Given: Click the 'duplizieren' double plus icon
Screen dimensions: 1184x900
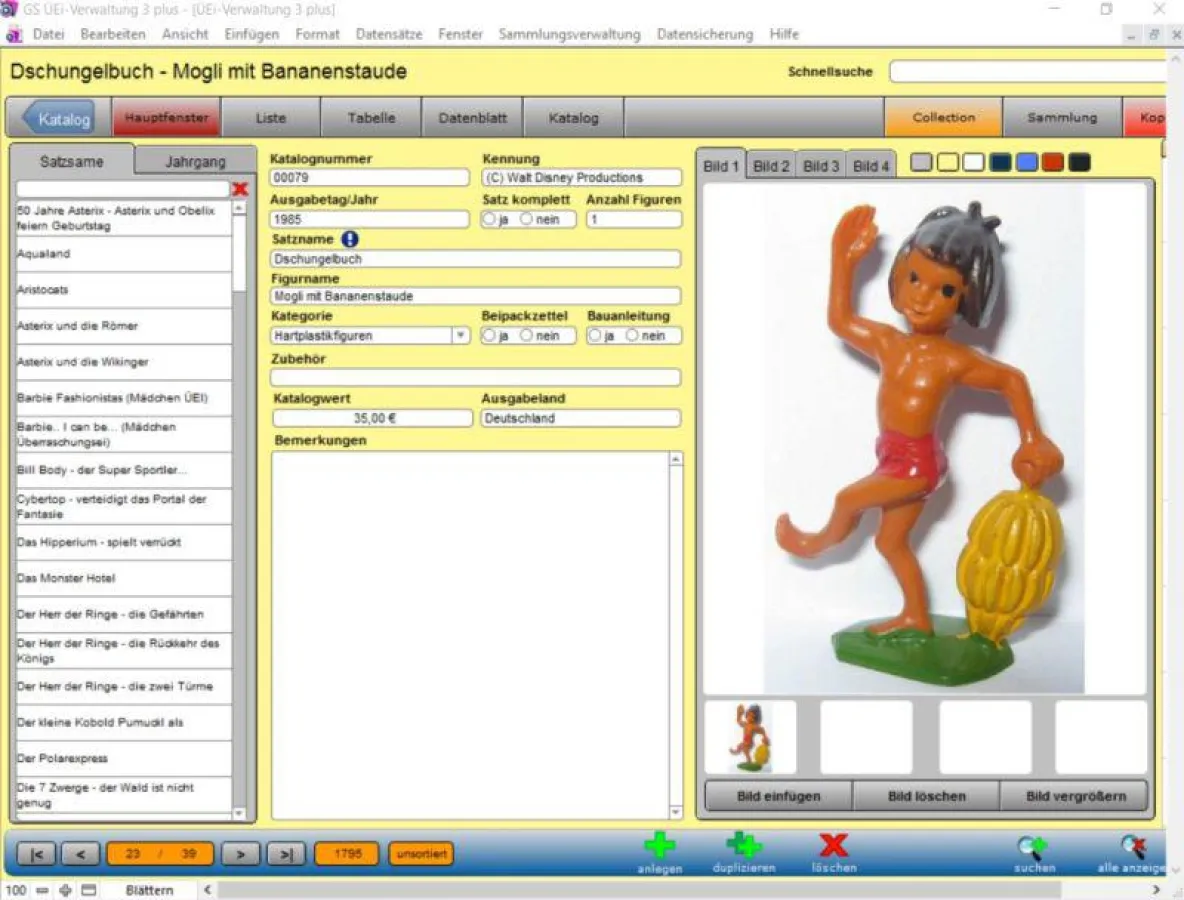Looking at the screenshot, I should click(743, 847).
